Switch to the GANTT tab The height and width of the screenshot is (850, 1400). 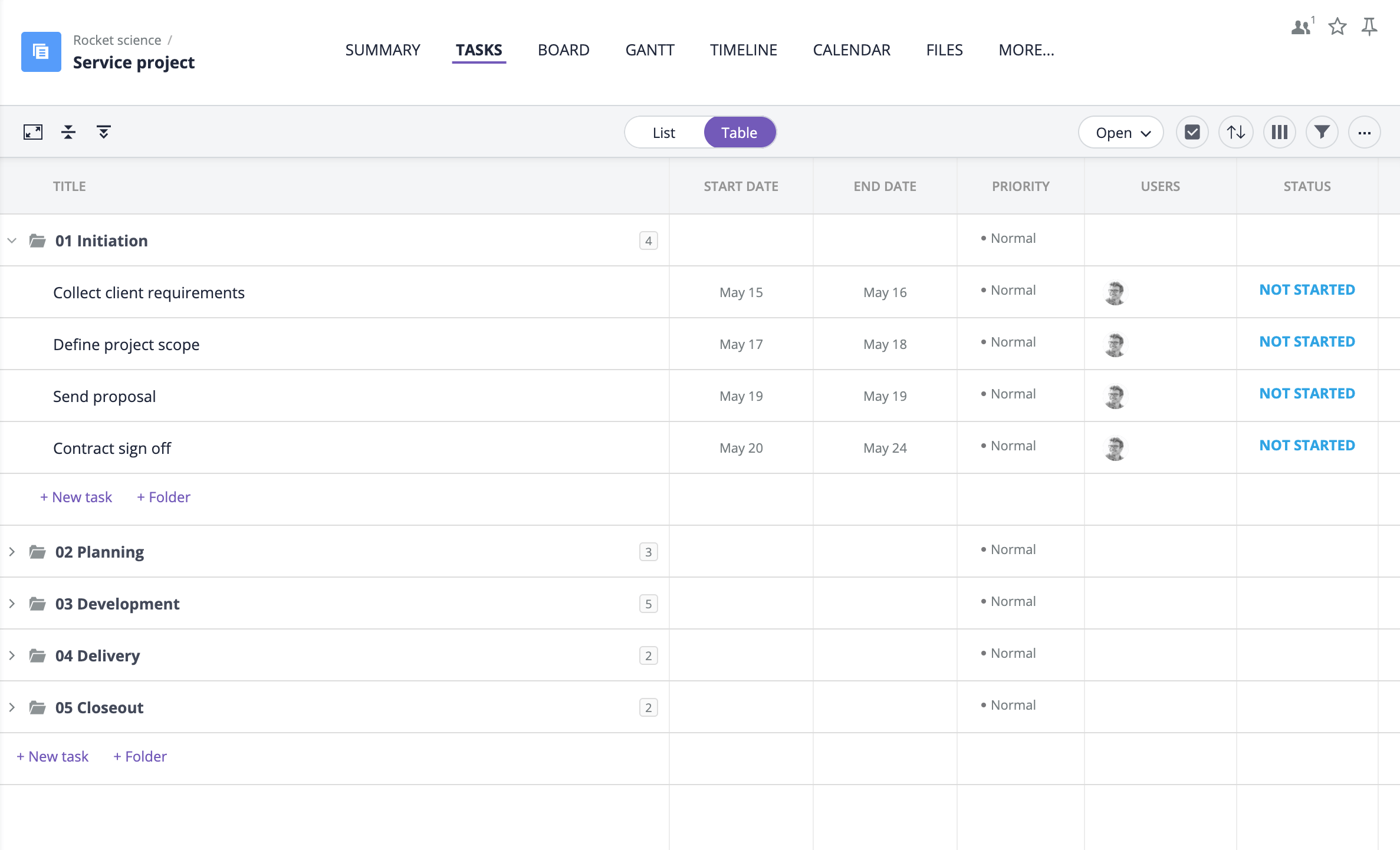(650, 50)
